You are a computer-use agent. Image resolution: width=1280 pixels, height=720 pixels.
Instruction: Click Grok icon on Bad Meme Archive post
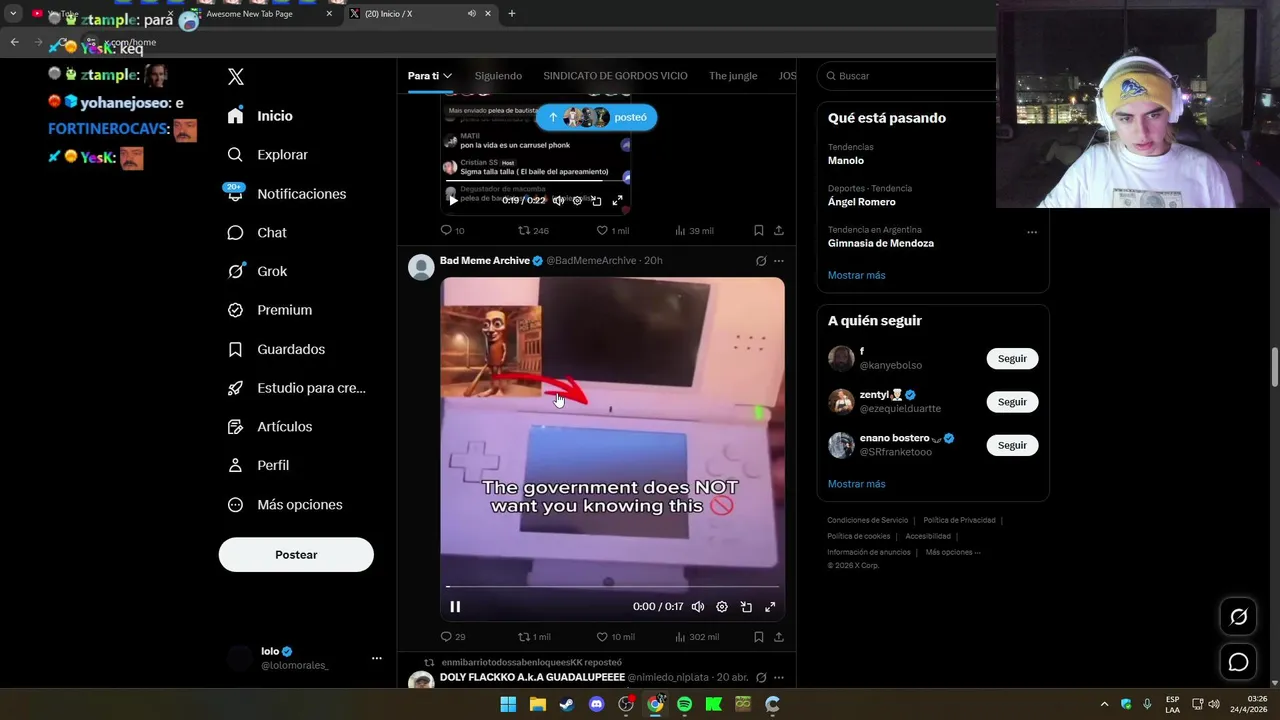coord(761,261)
